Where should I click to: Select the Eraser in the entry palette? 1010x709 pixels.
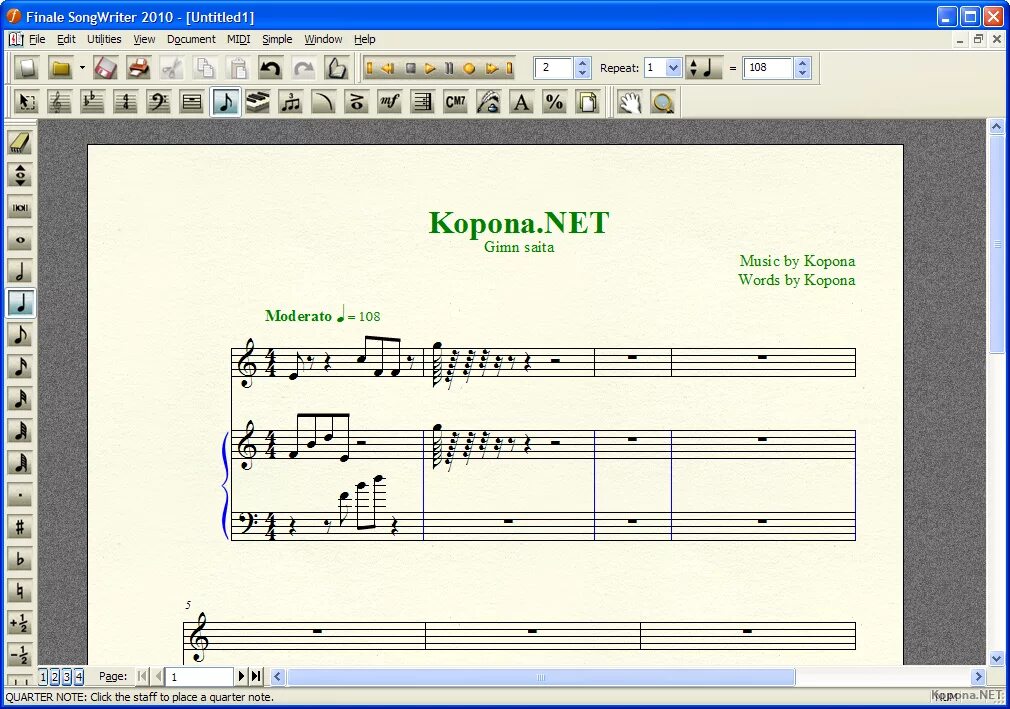pyautogui.click(x=20, y=143)
